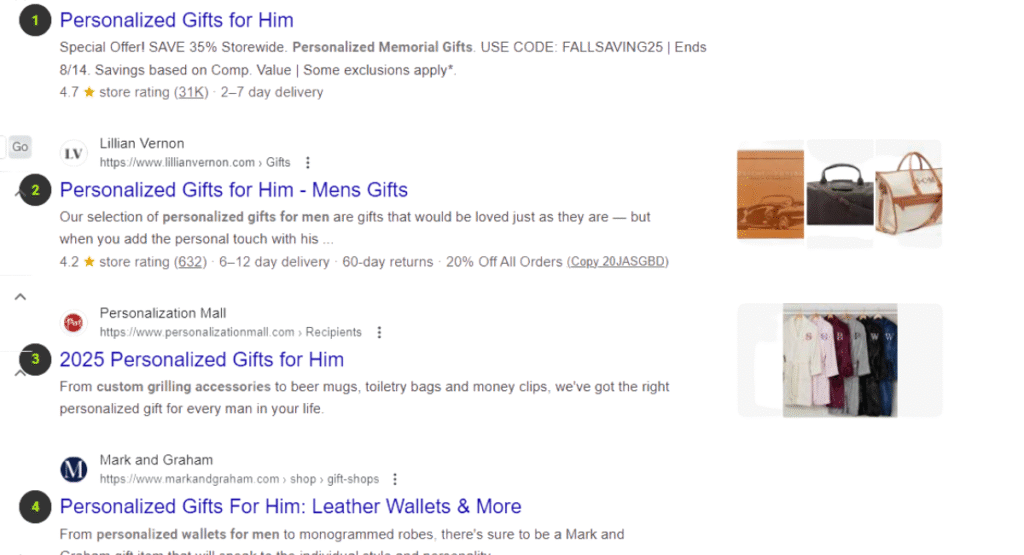The height and width of the screenshot is (555, 1024).
Task: Copy the 20JASGBD discount code
Action: tap(618, 262)
